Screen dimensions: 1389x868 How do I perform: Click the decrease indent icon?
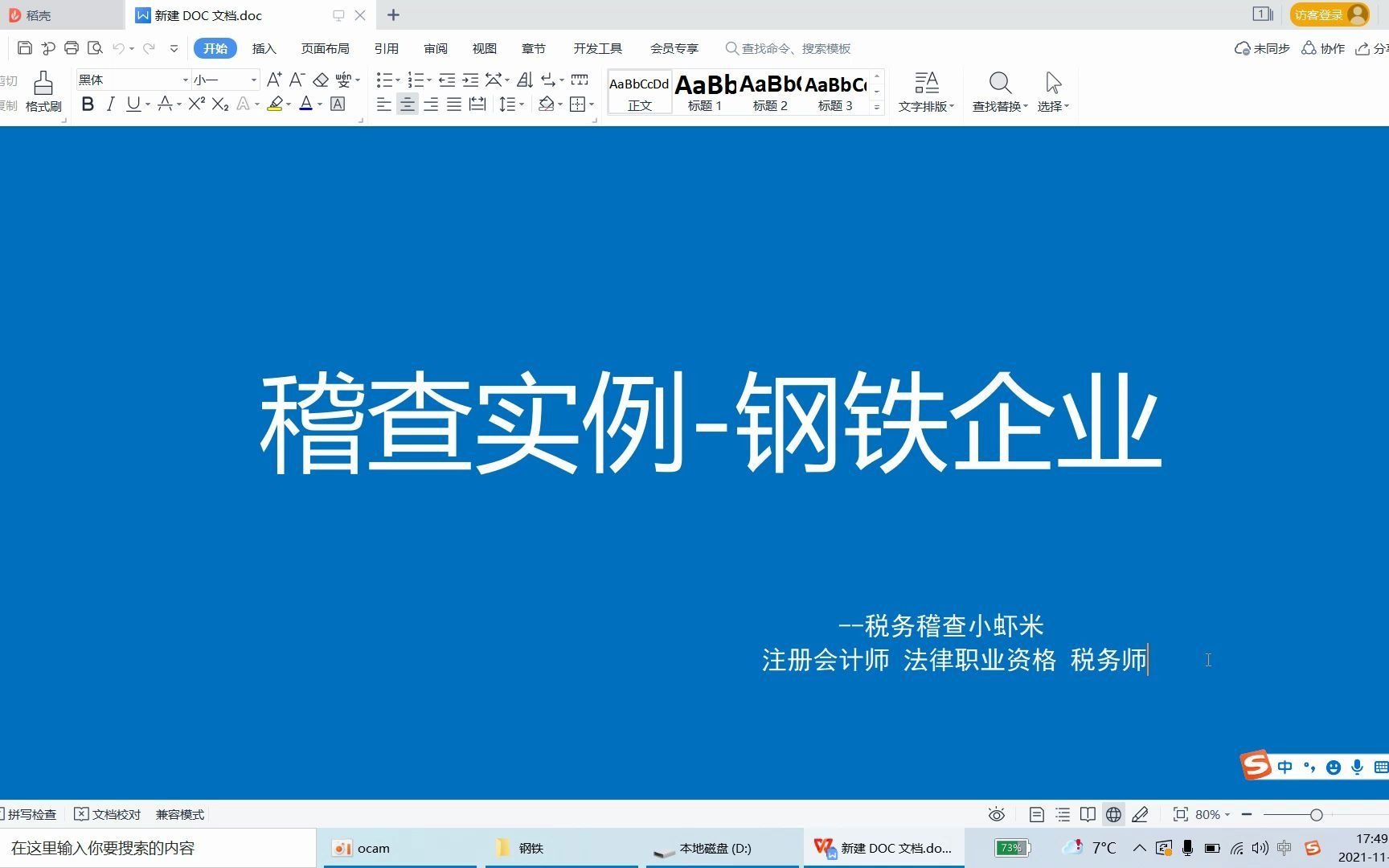(x=447, y=80)
